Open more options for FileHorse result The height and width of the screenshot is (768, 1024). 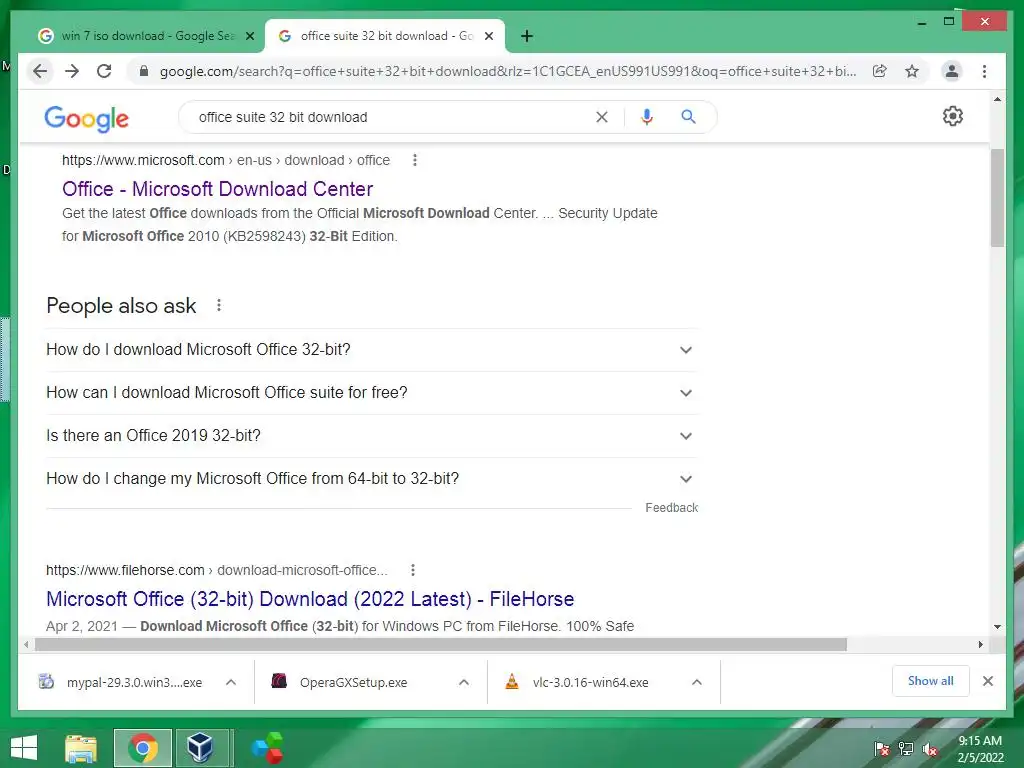(x=413, y=570)
